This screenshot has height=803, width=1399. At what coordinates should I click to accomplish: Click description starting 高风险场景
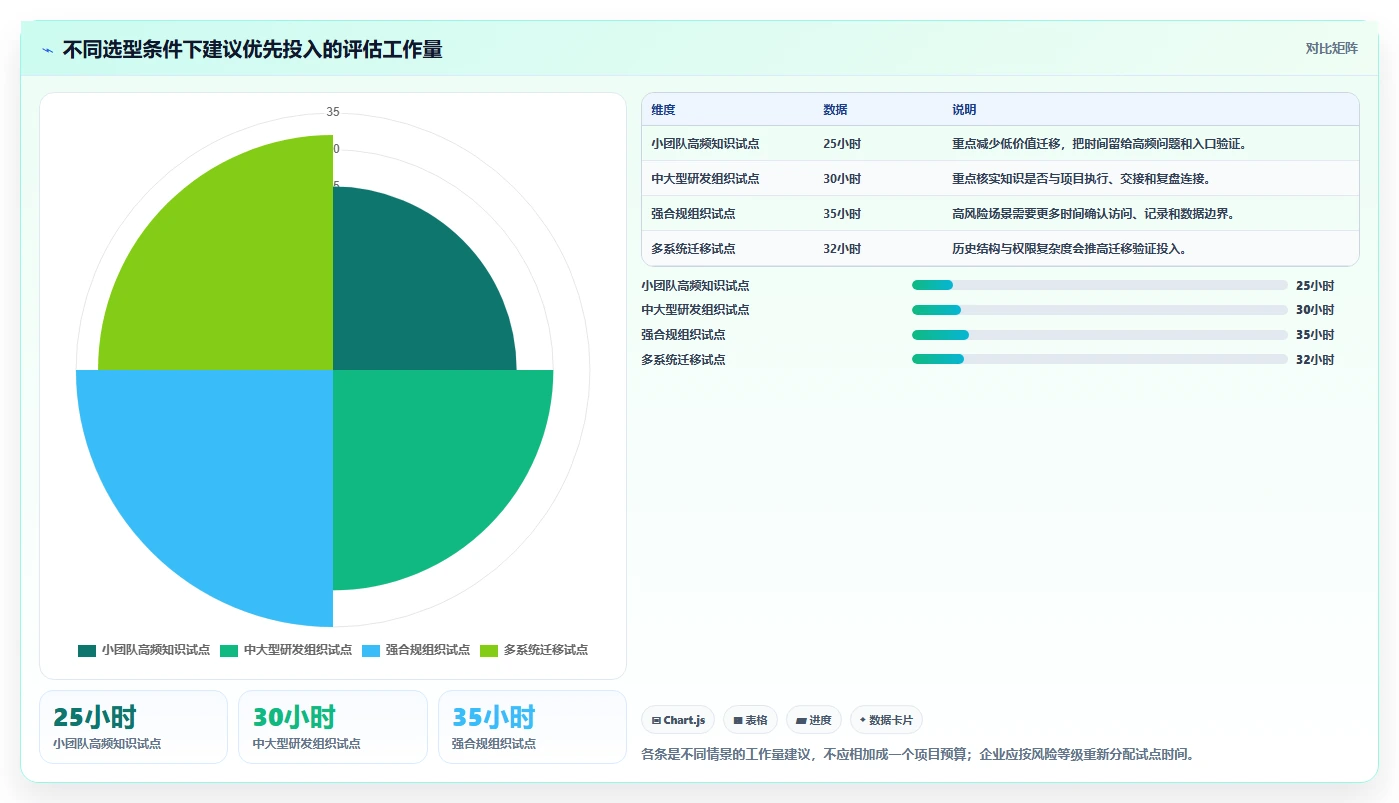pyautogui.click(x=1093, y=214)
